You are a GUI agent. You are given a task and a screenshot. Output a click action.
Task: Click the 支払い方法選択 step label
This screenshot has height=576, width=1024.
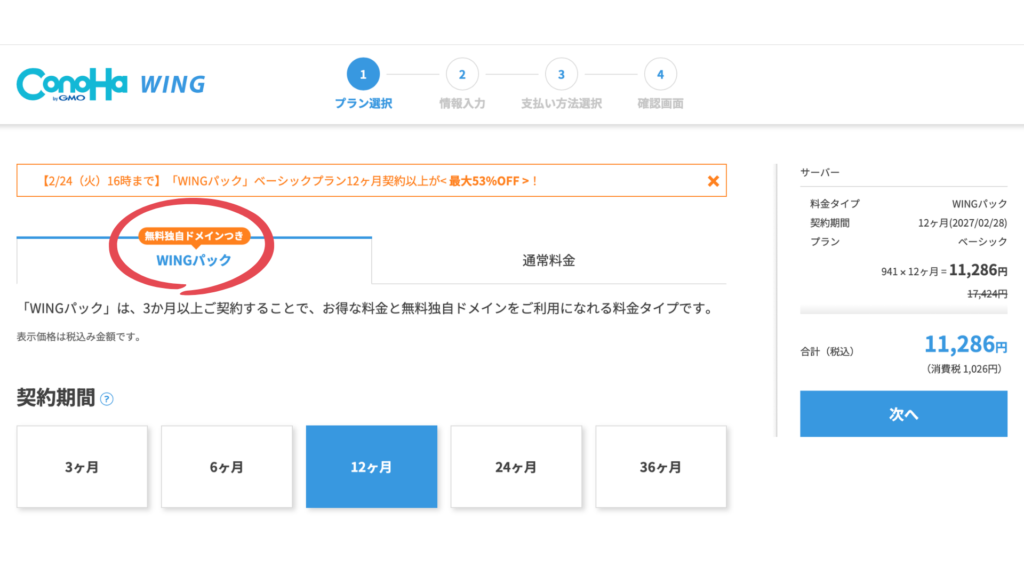tap(561, 104)
